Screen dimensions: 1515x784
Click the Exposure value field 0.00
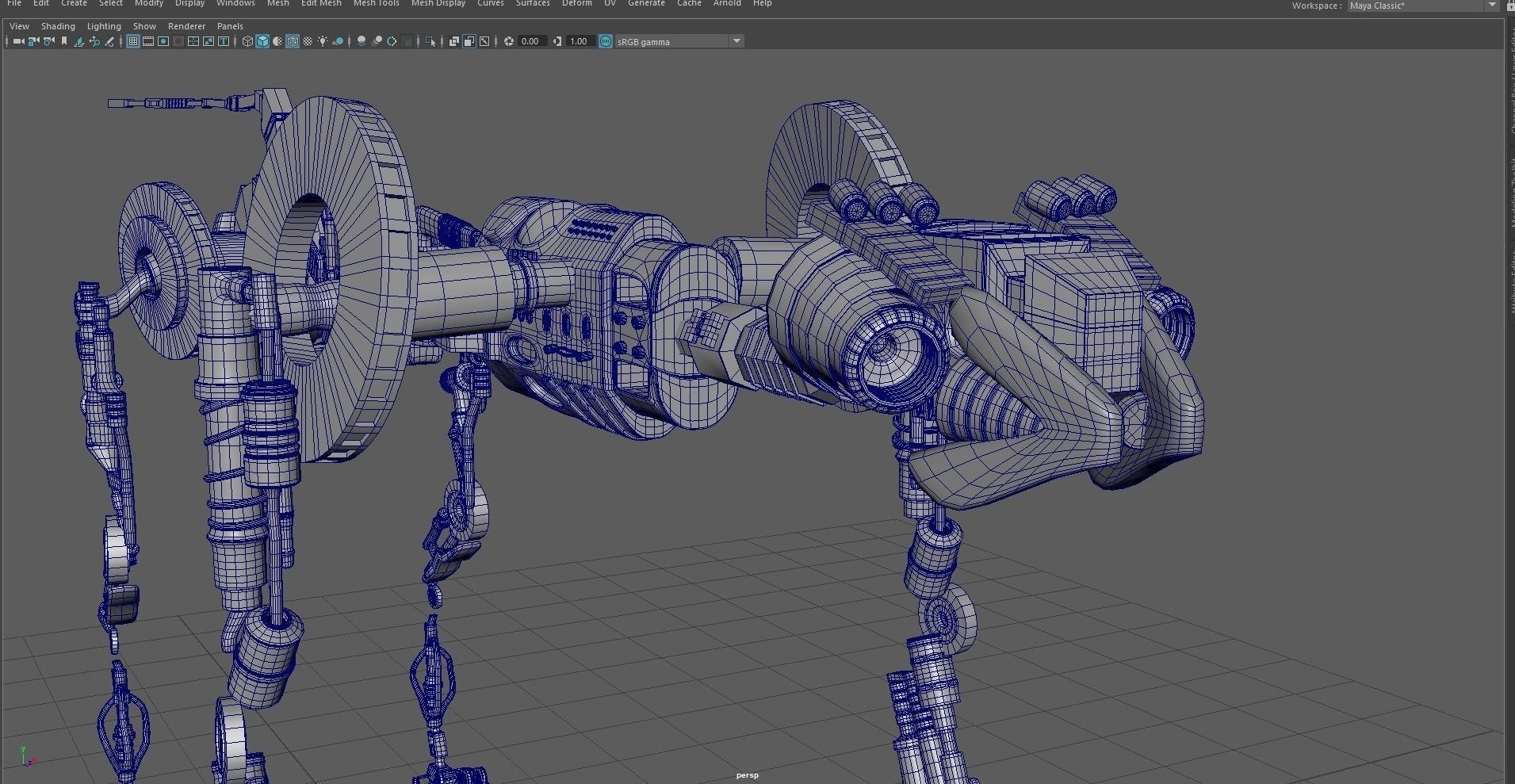click(x=532, y=41)
